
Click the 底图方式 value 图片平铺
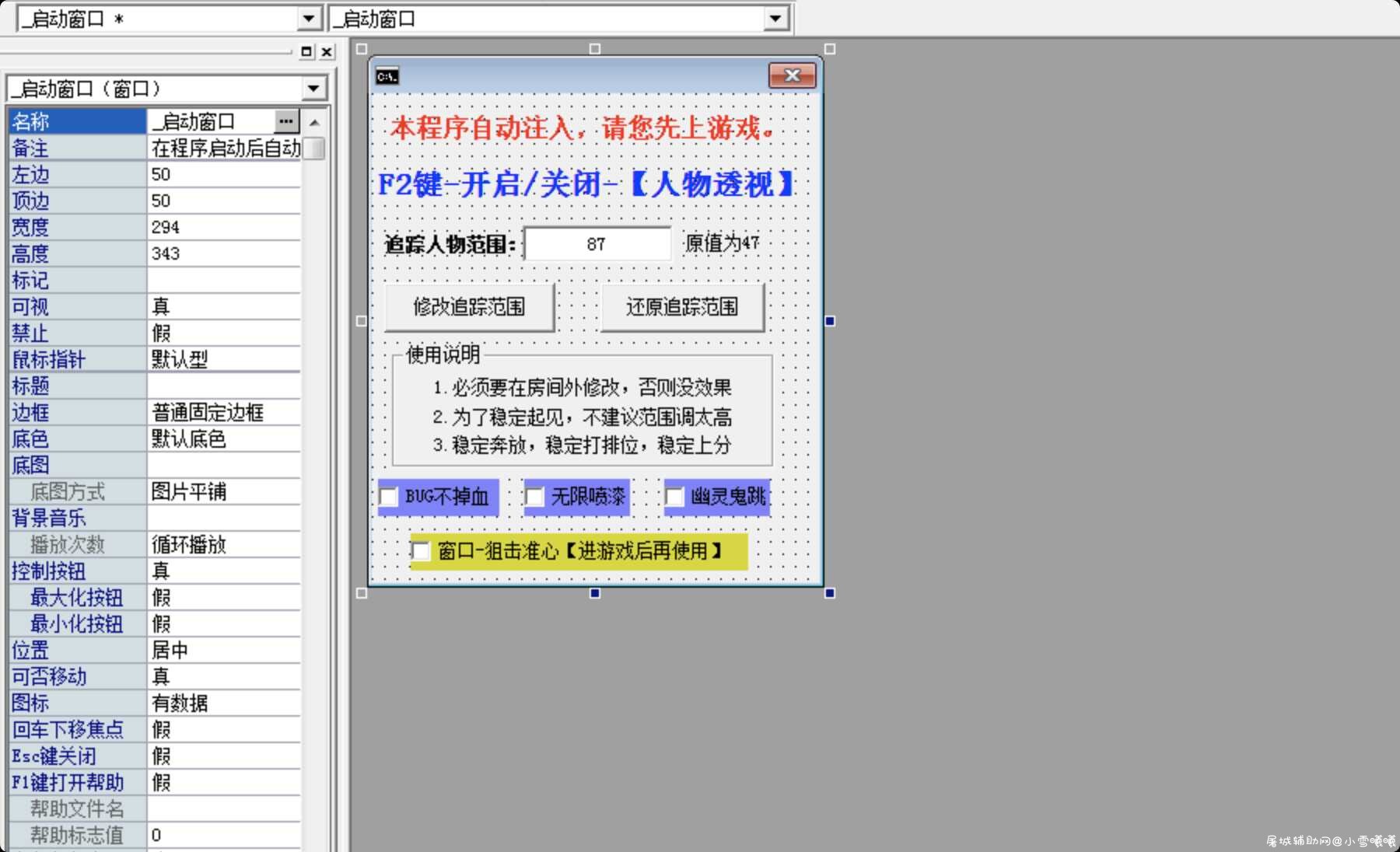tap(224, 491)
